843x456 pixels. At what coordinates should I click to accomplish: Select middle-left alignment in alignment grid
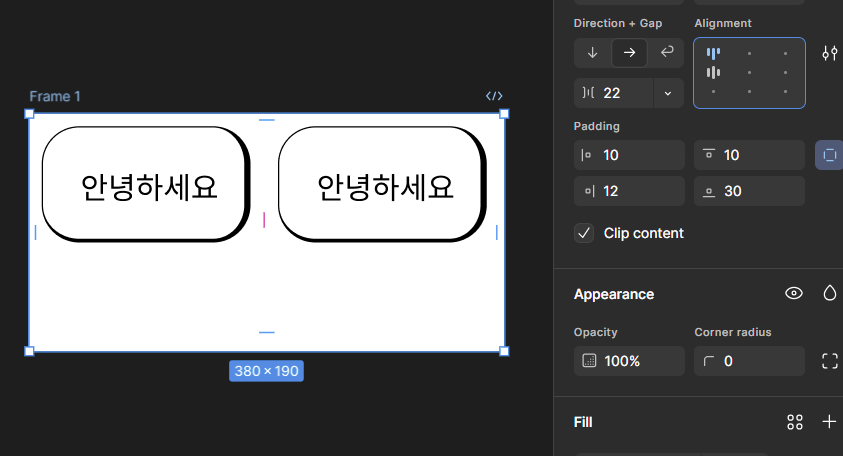point(713,73)
